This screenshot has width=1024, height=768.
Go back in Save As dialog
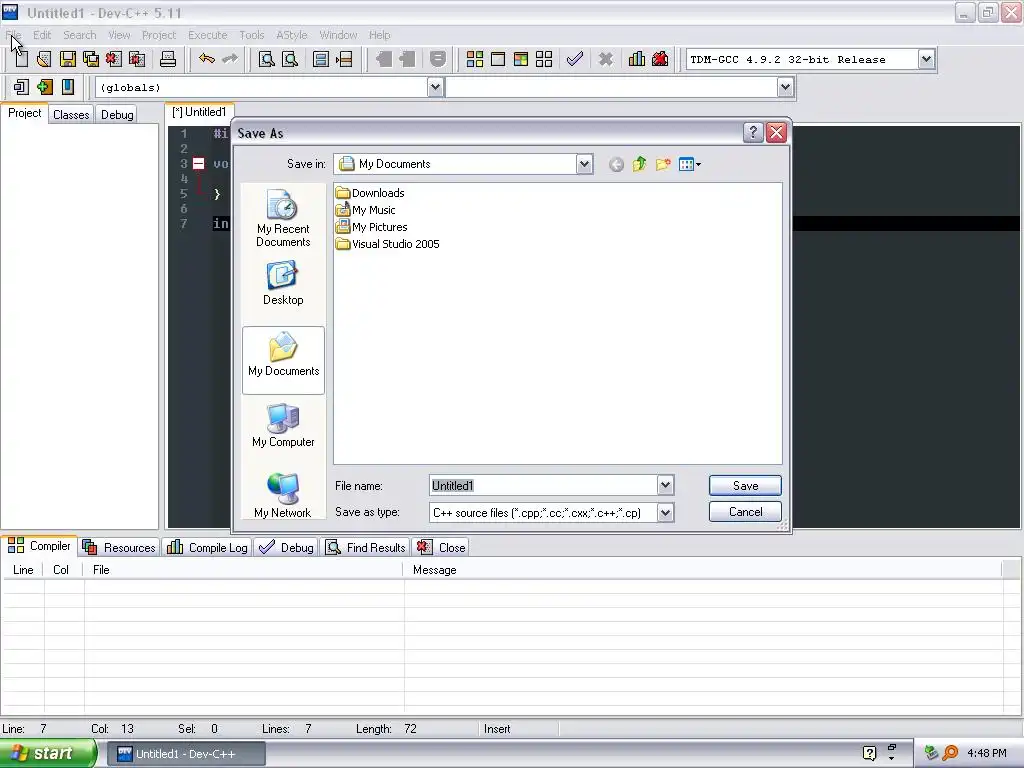pyautogui.click(x=616, y=165)
